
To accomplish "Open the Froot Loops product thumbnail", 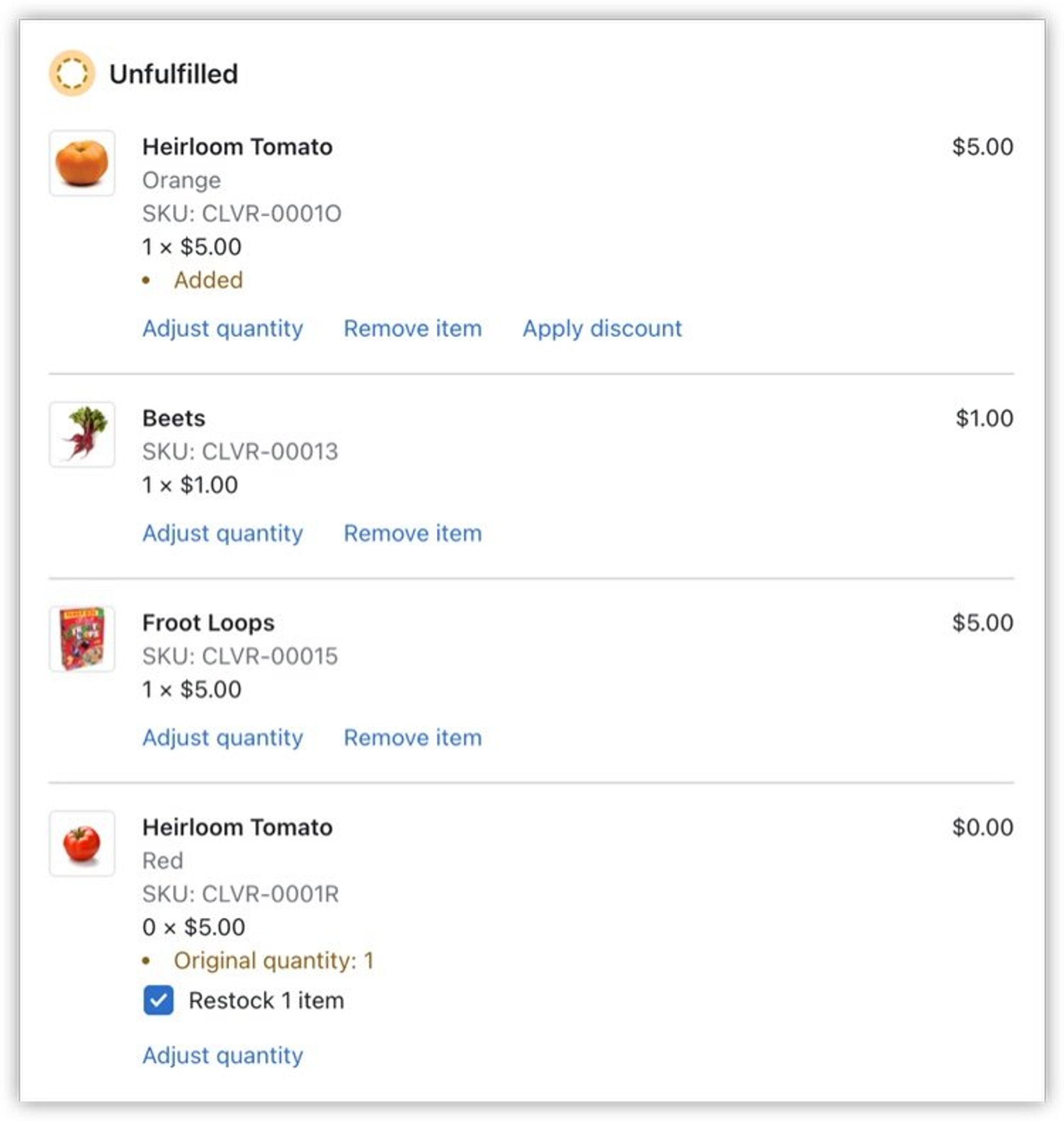I will tap(82, 639).
